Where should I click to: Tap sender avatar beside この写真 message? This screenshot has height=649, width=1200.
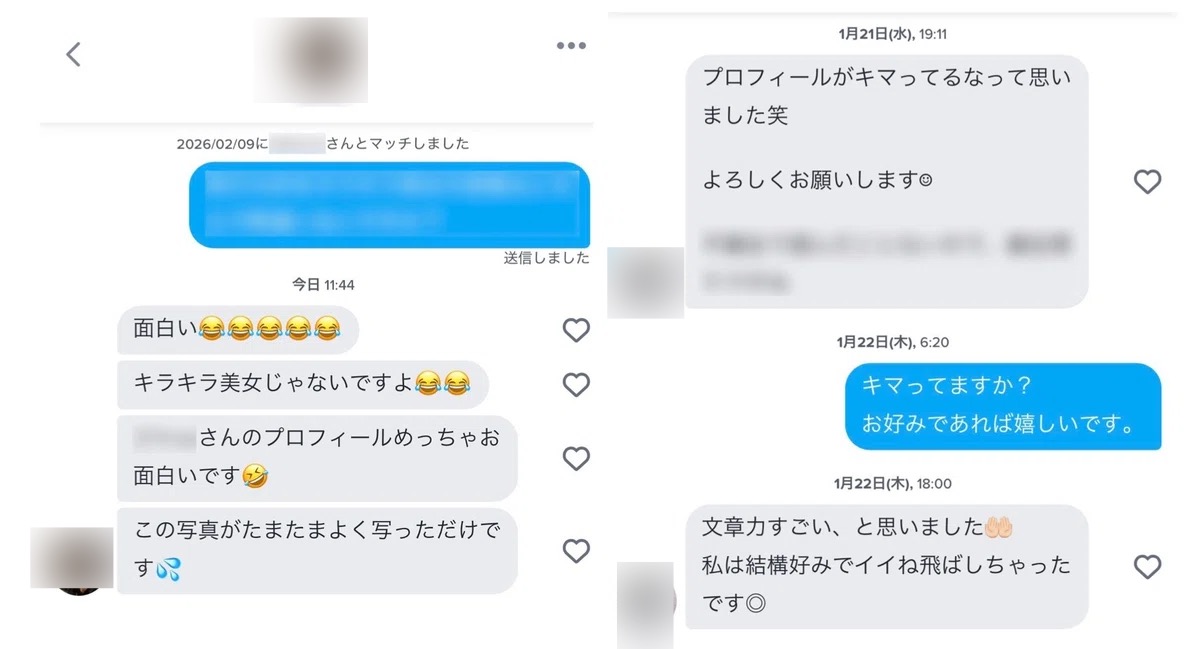(x=72, y=560)
